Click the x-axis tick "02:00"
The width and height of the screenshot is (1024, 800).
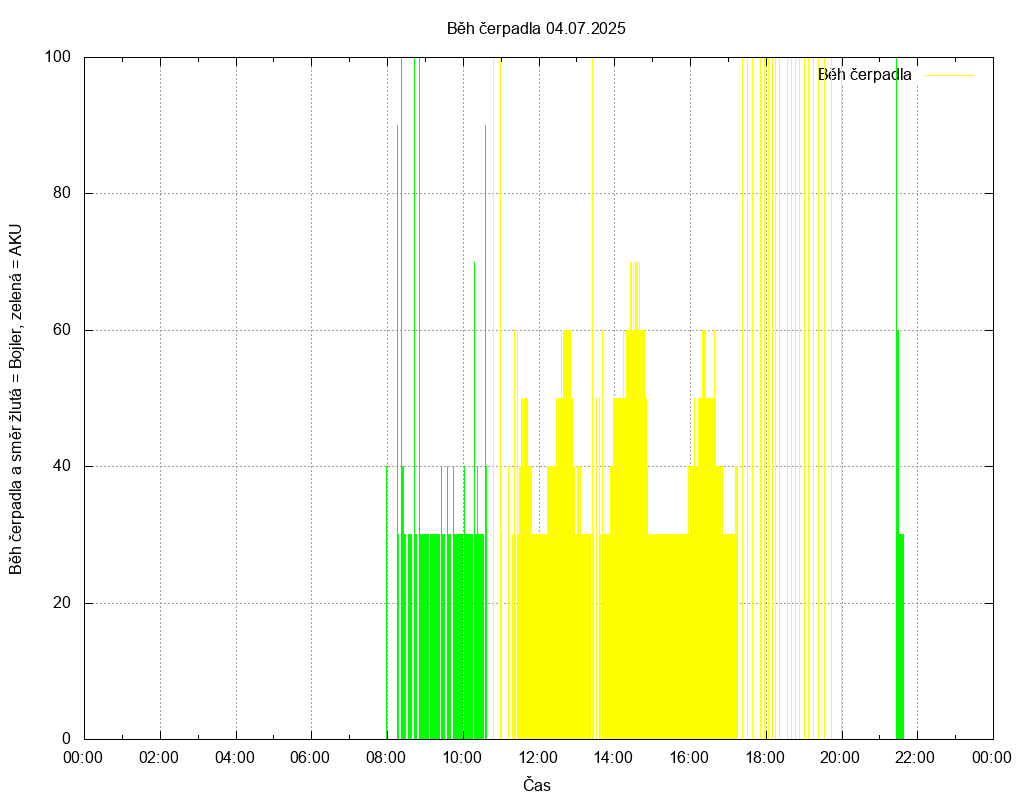click(x=159, y=758)
